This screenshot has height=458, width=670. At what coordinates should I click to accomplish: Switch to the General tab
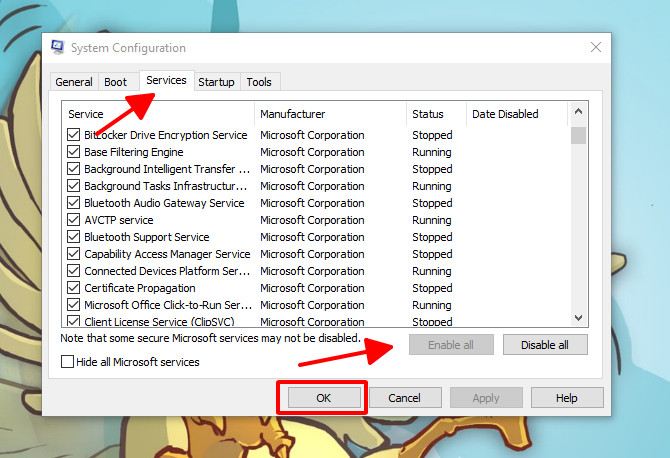(74, 82)
